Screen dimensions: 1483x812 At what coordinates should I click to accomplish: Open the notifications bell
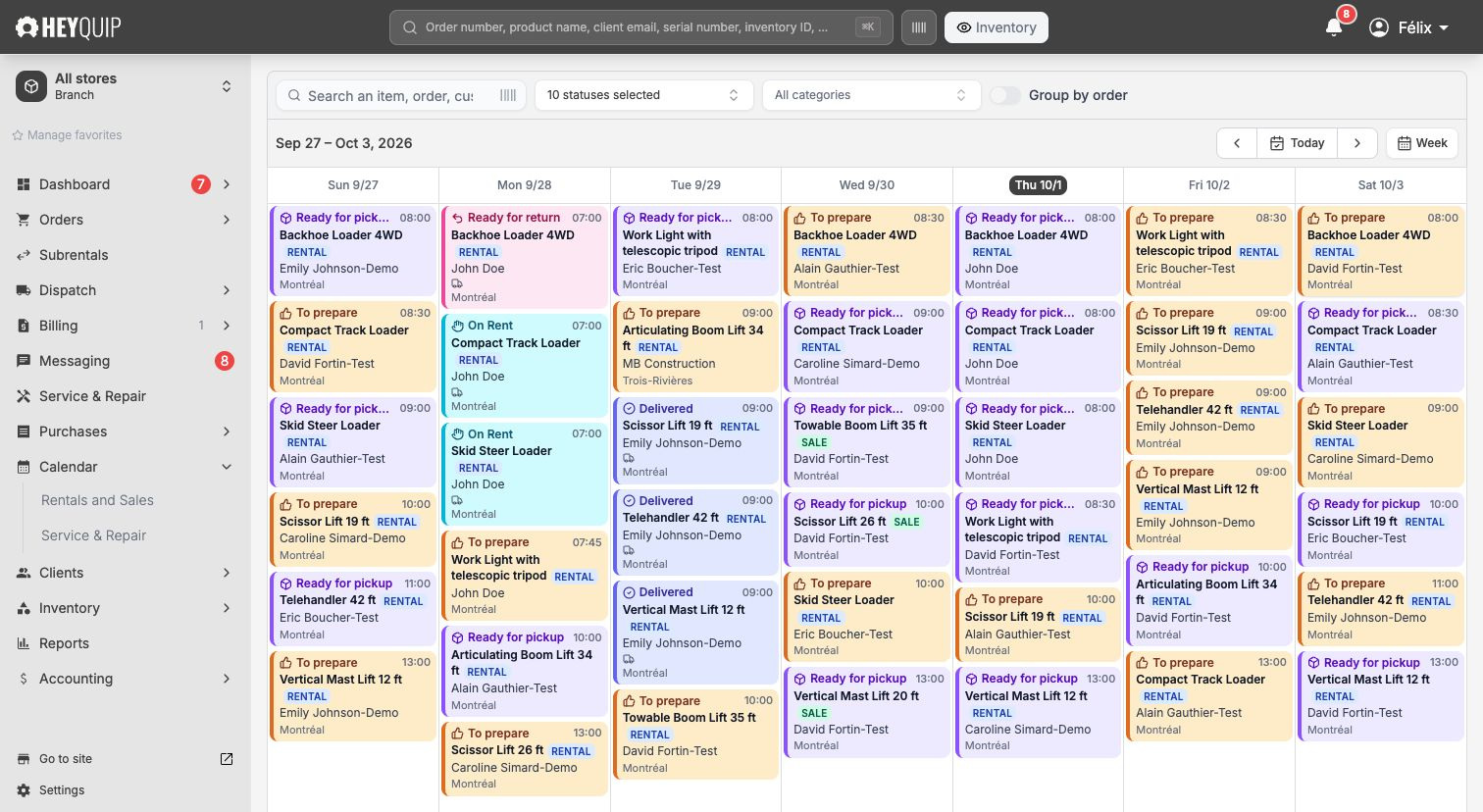1334,27
